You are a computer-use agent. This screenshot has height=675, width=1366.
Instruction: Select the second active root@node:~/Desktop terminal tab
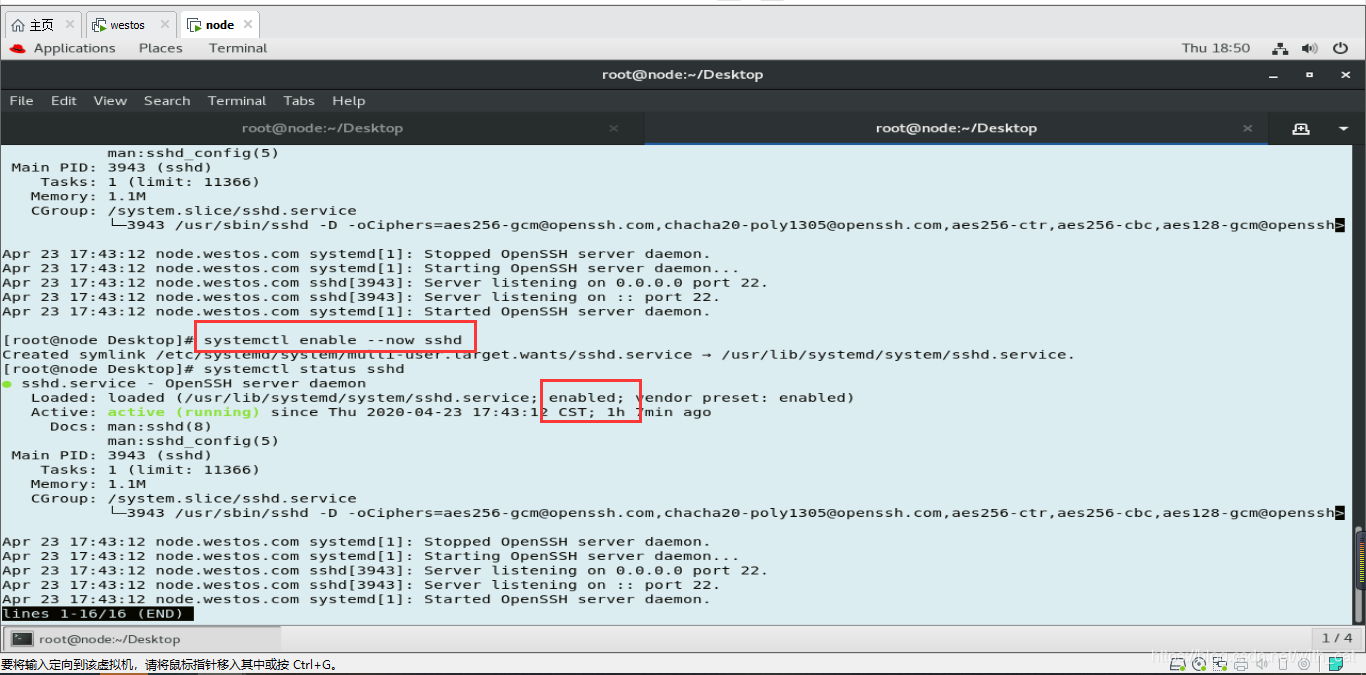click(x=956, y=128)
